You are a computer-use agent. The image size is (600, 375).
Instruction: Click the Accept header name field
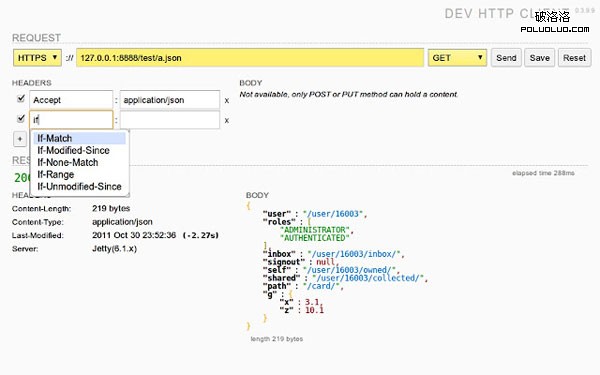point(71,100)
